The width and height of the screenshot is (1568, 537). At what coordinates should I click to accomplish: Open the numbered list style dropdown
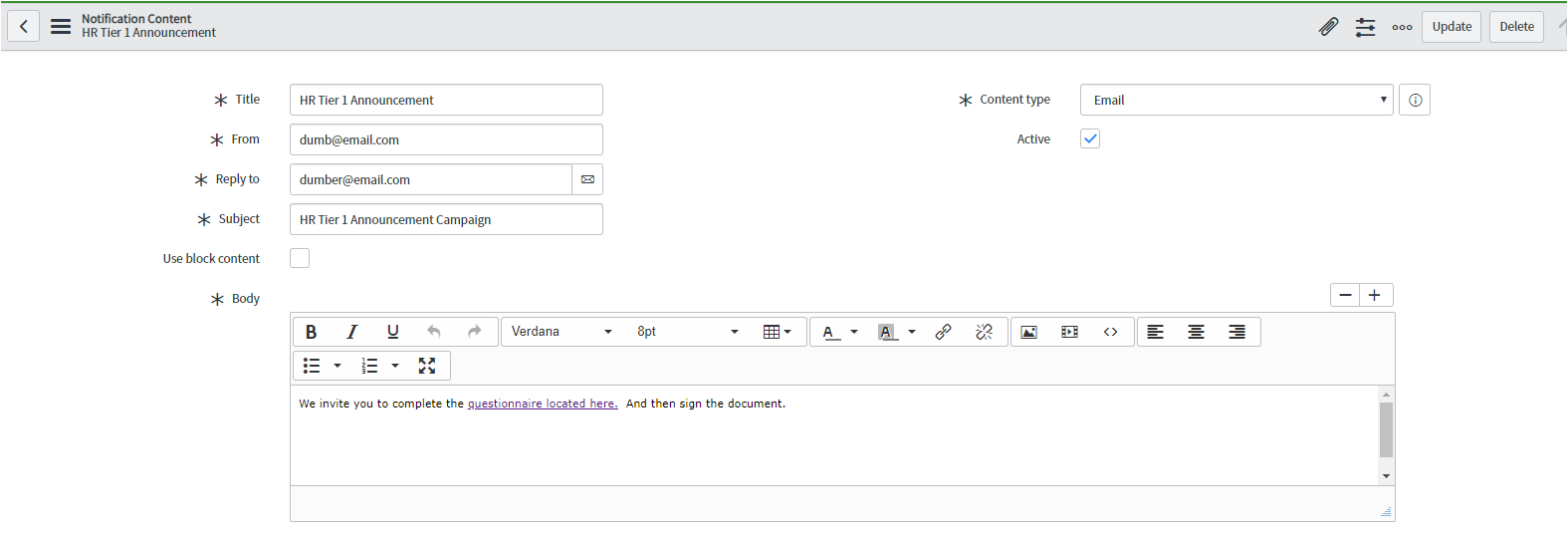click(395, 366)
